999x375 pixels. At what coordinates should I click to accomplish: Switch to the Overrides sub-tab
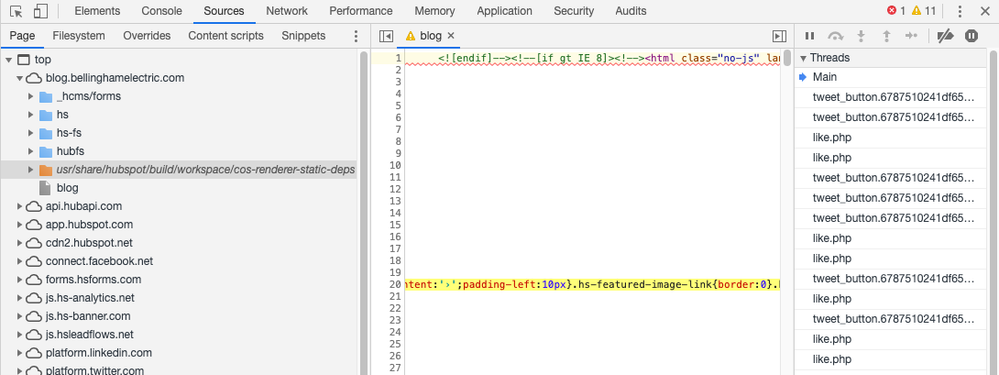click(147, 36)
